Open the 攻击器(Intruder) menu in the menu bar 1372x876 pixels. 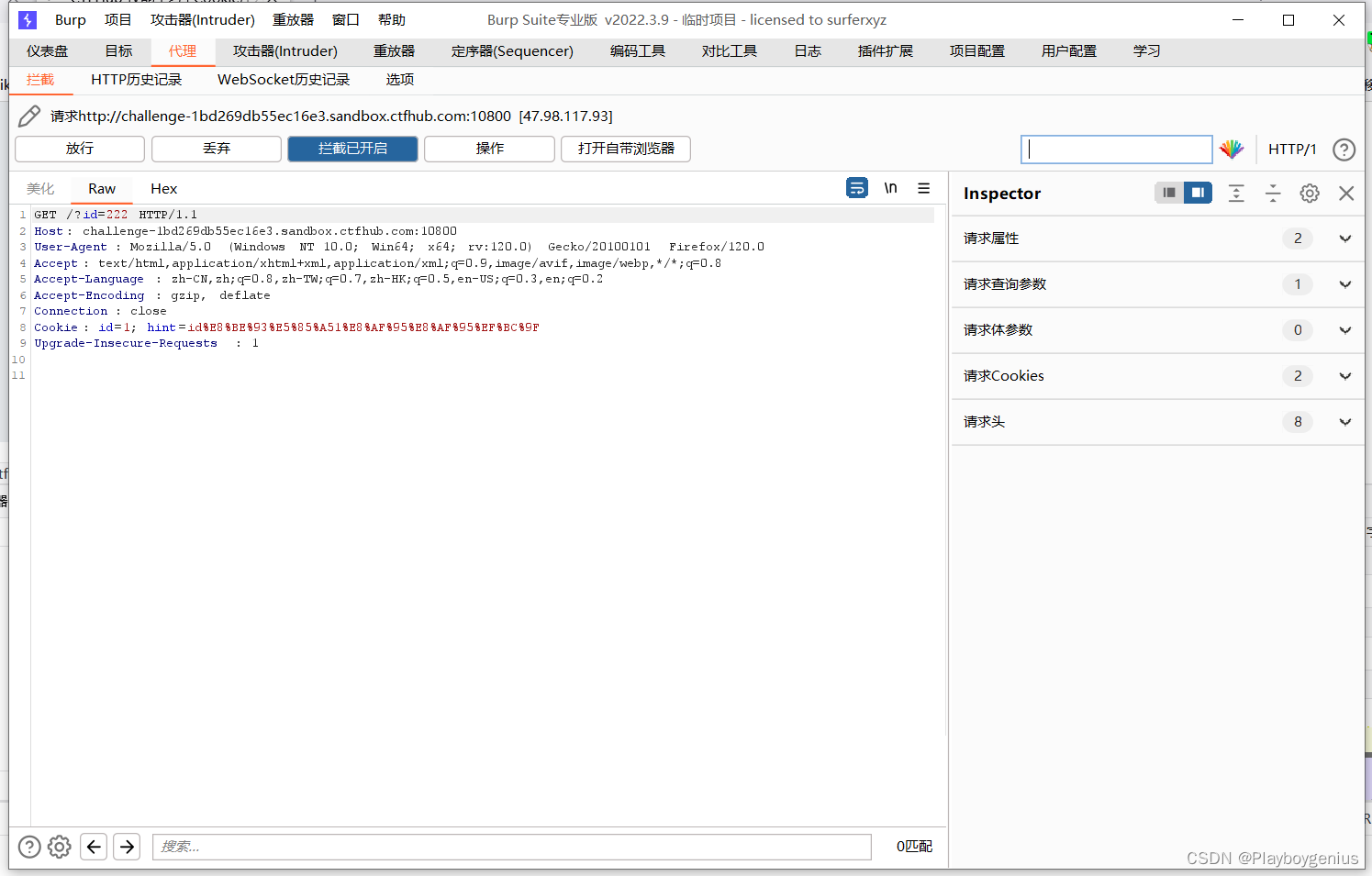click(203, 19)
